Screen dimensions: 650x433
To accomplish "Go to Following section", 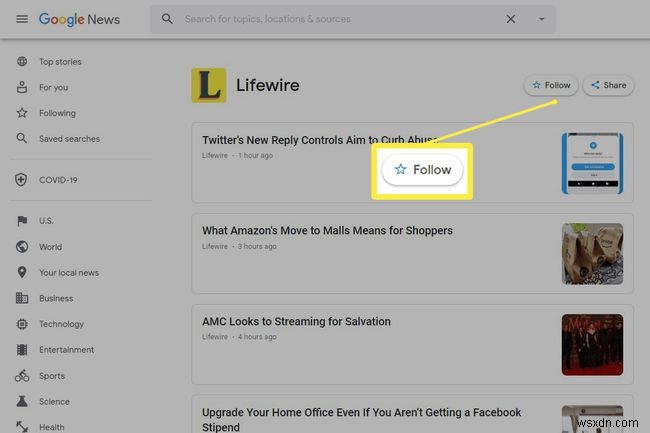I will point(57,113).
